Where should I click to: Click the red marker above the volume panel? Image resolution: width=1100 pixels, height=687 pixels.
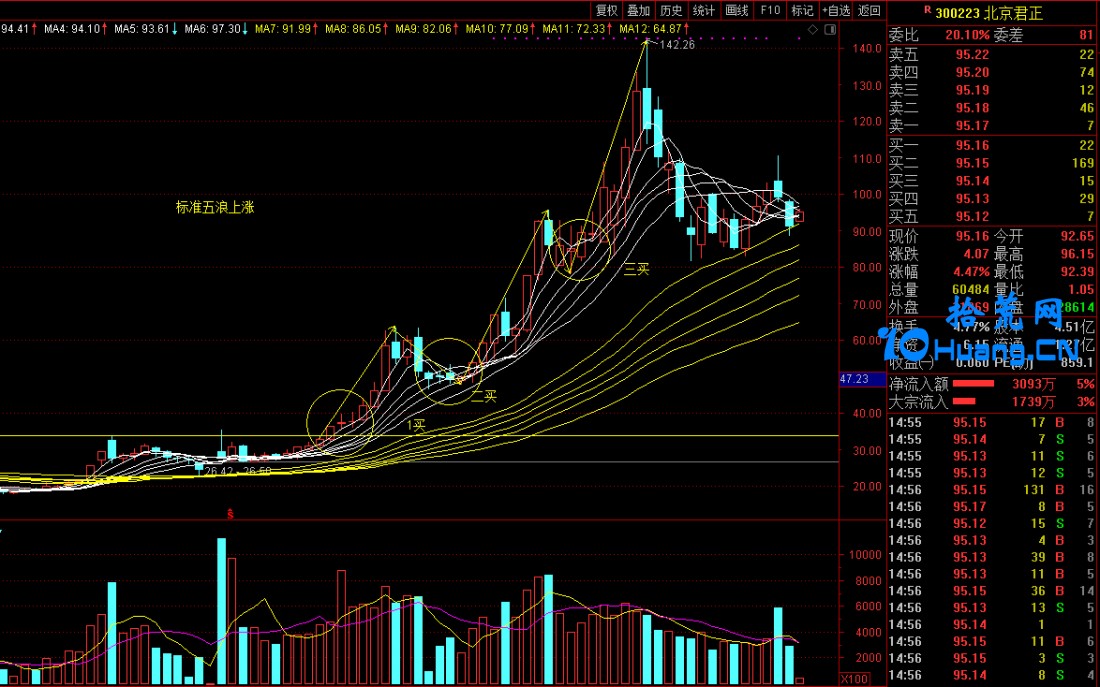click(x=230, y=514)
